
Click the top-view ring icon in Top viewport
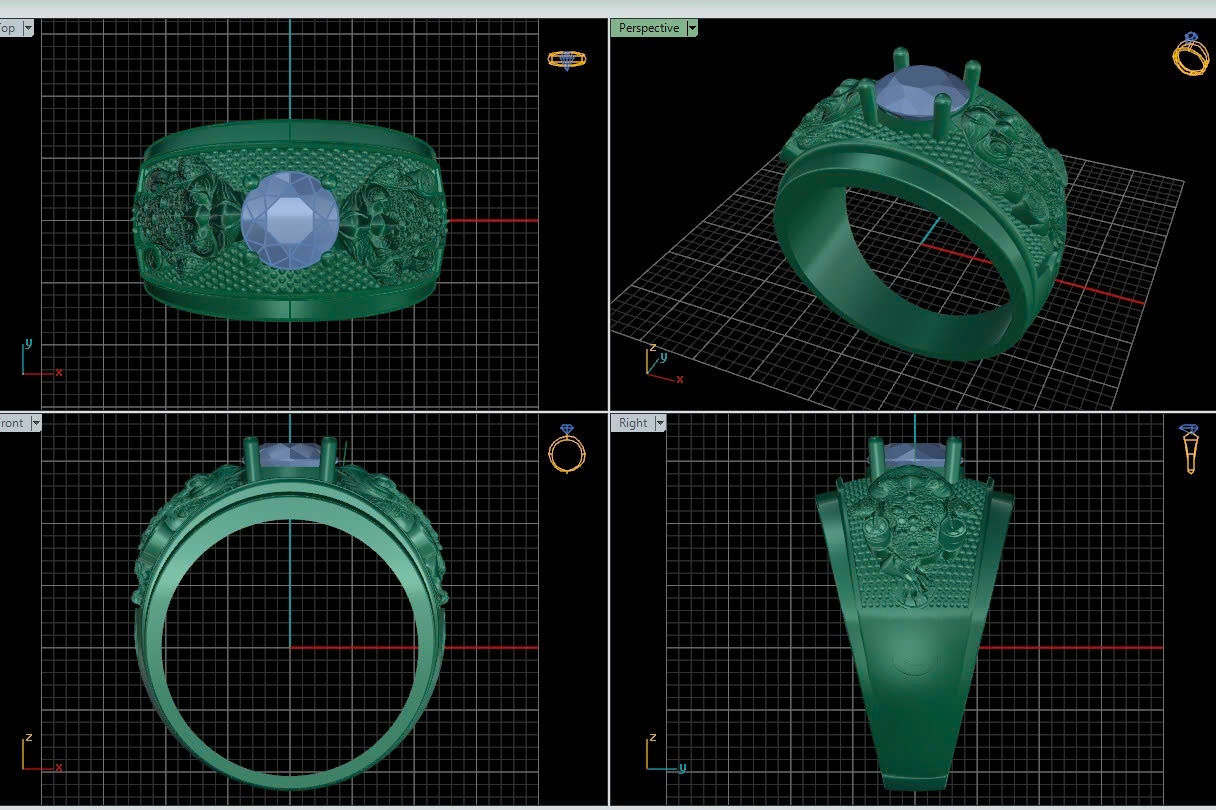[567, 60]
